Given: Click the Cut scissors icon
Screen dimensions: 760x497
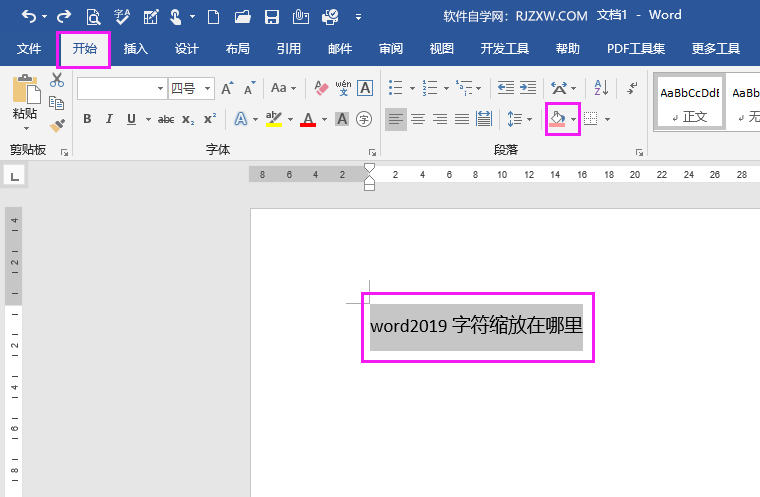Looking at the screenshot, I should (57, 80).
